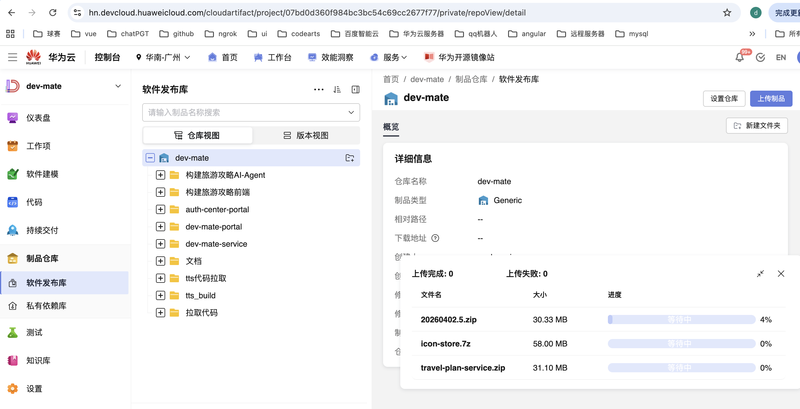Open the notifications bell icon
Image resolution: width=800 pixels, height=409 pixels.
click(739, 57)
